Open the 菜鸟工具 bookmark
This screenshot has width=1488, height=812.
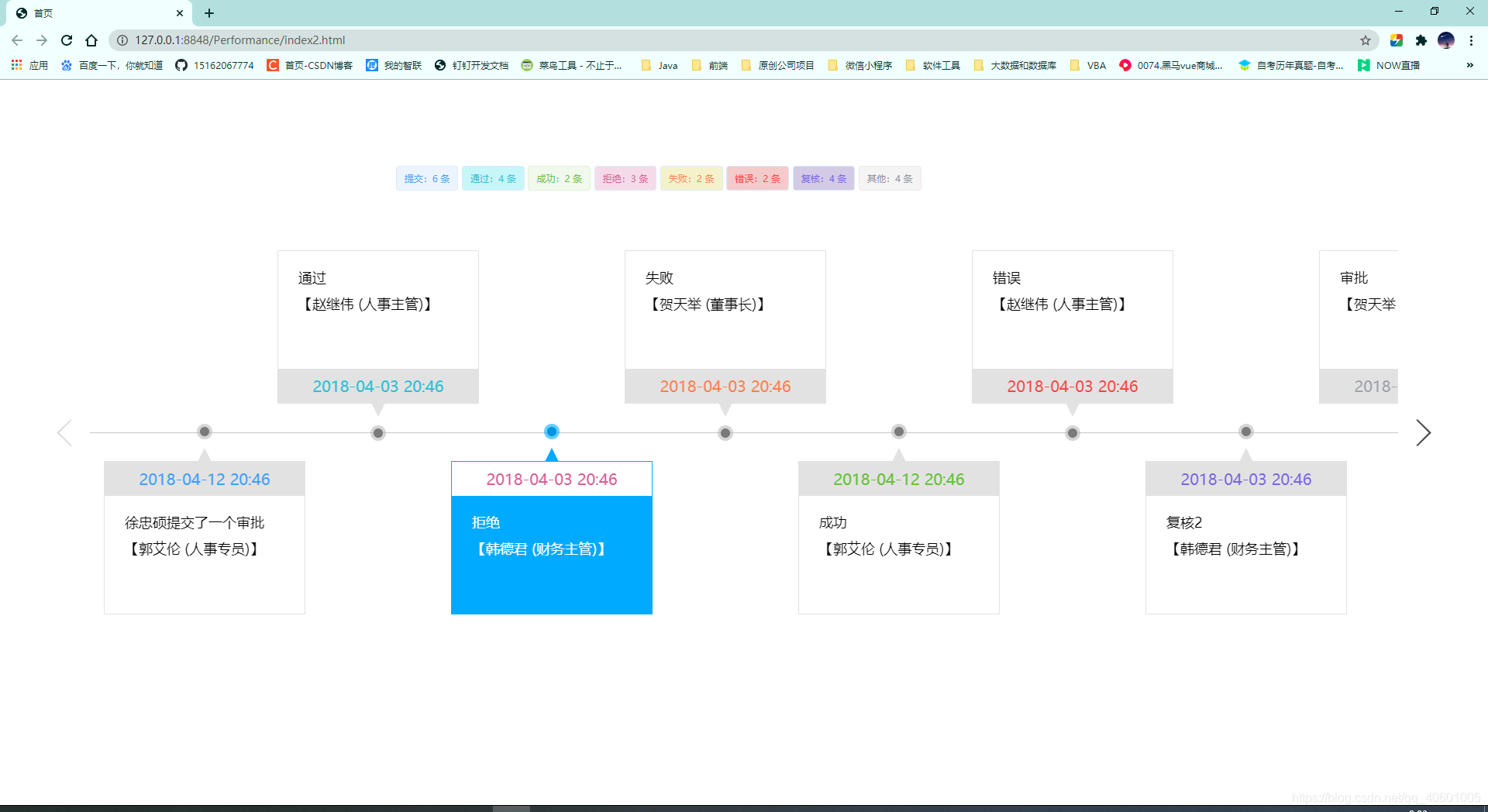point(572,65)
